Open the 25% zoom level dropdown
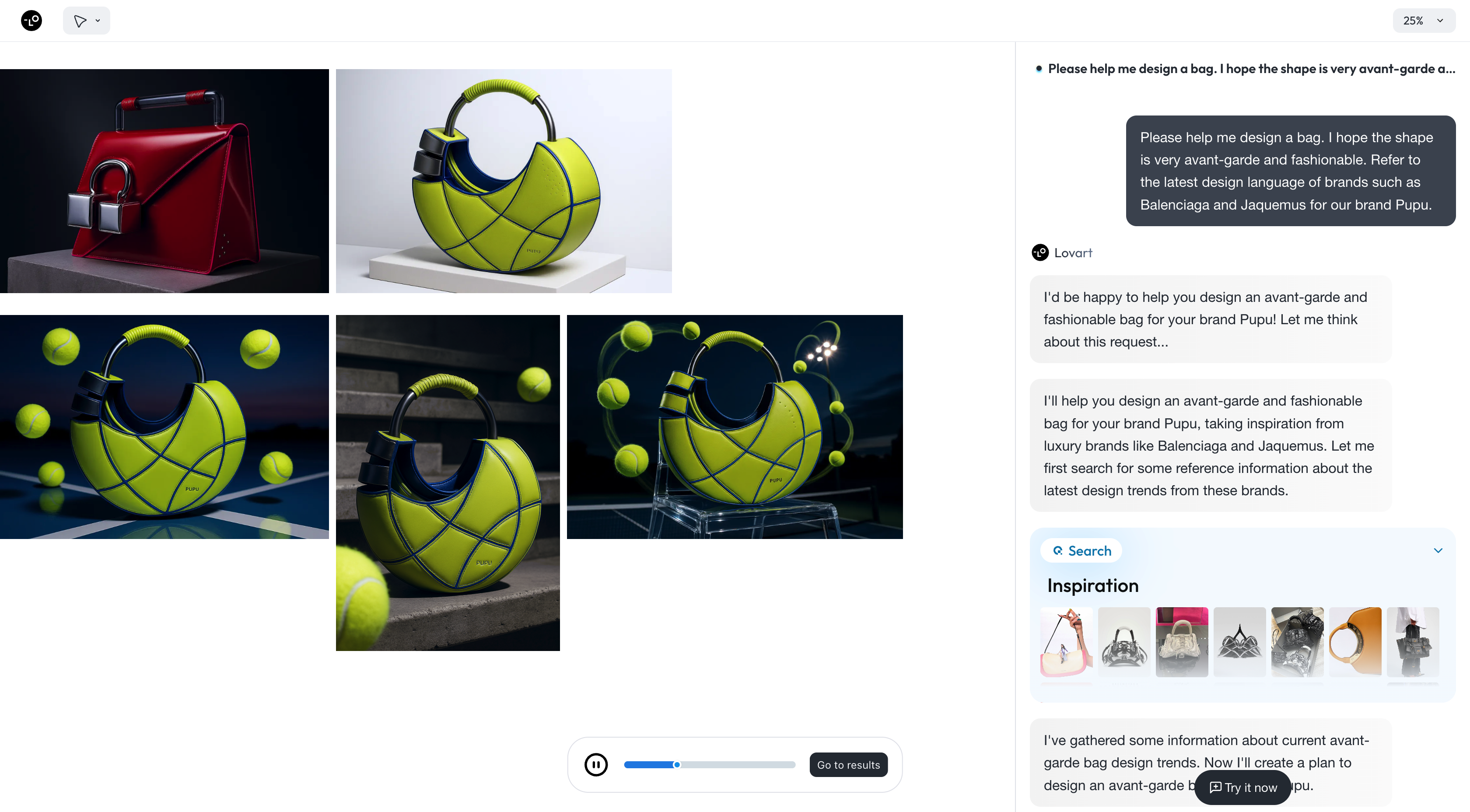This screenshot has height=812, width=1470. (x=1423, y=21)
